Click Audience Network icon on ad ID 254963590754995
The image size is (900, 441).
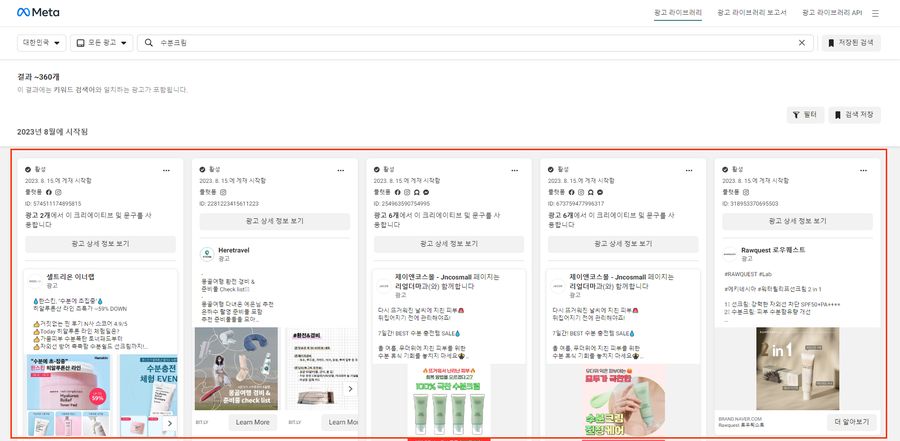(x=416, y=192)
